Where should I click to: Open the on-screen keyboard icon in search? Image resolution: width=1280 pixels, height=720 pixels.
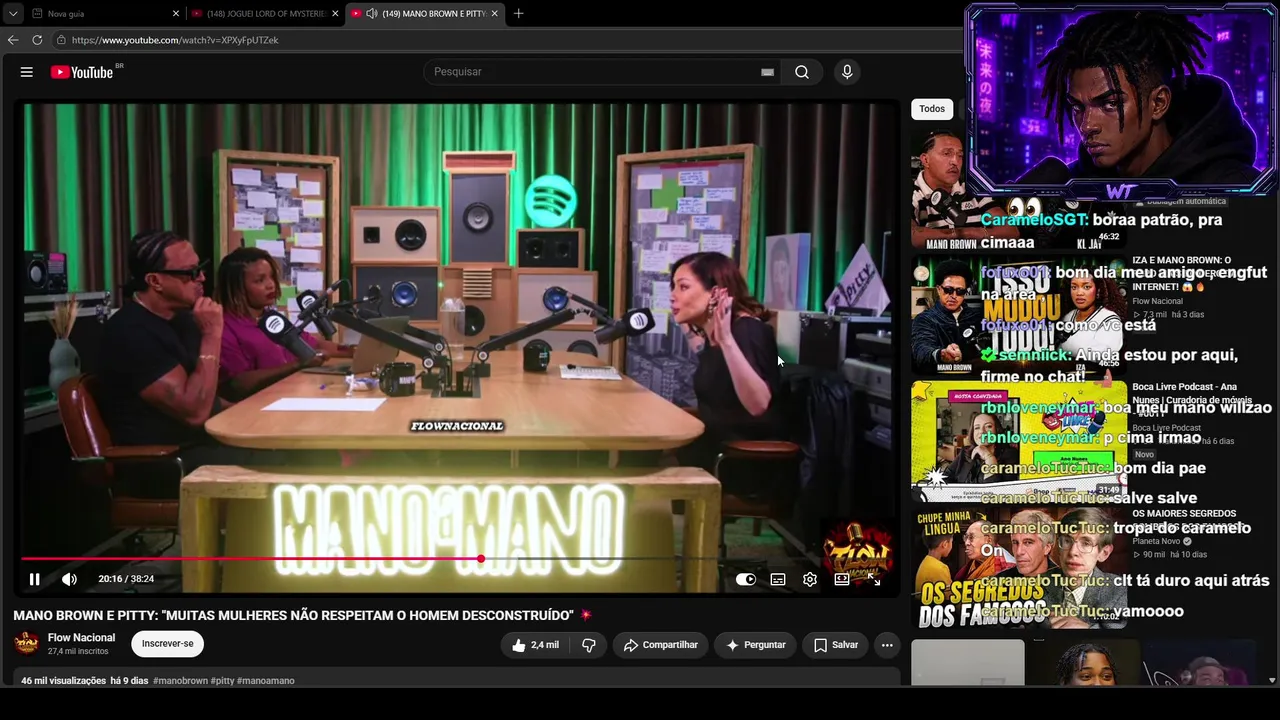tap(767, 72)
